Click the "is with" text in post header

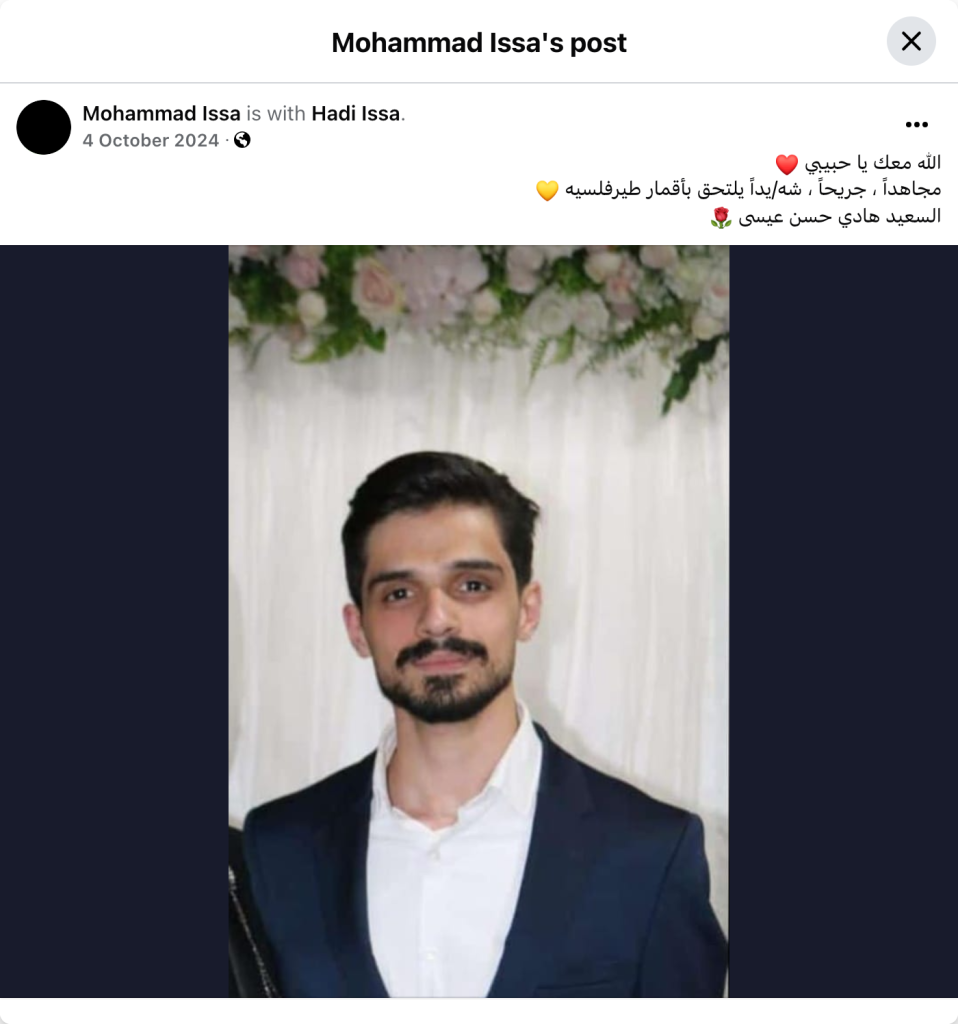coord(276,114)
